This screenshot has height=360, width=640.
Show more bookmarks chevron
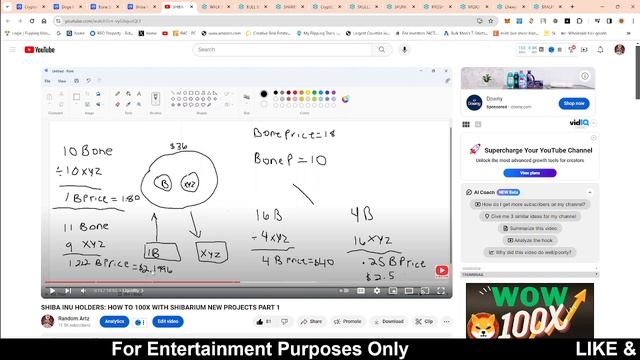tap(628, 33)
